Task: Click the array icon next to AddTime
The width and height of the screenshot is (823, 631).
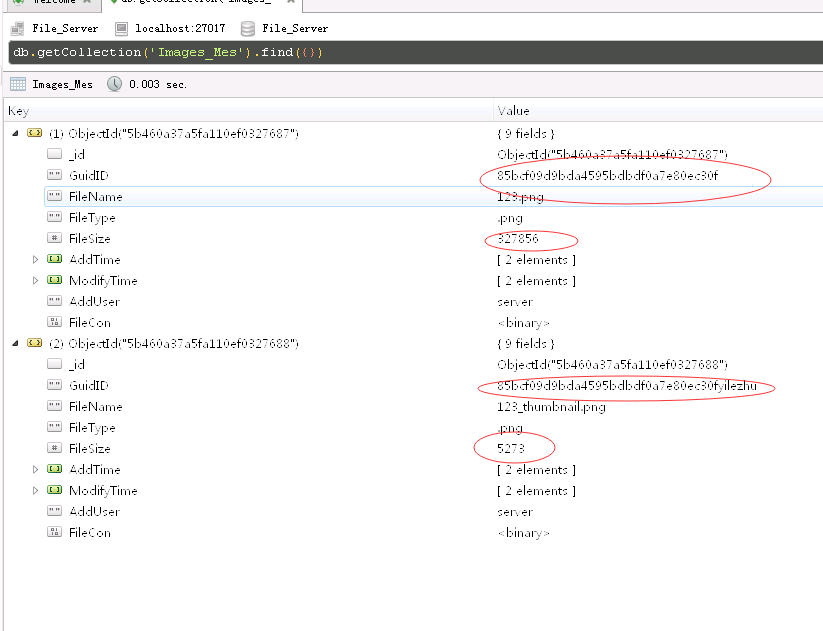Action: (x=55, y=259)
